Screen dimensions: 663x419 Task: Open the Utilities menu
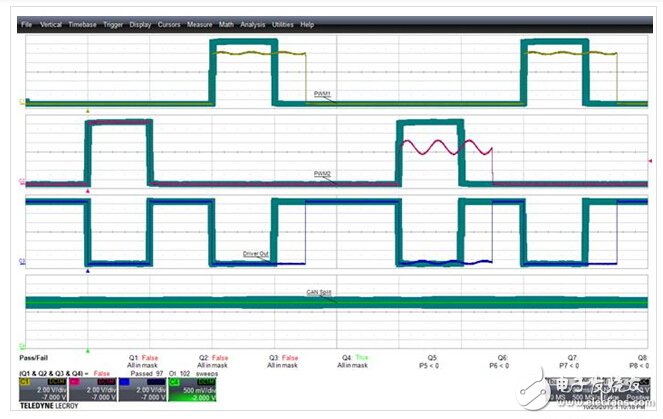[283, 24]
